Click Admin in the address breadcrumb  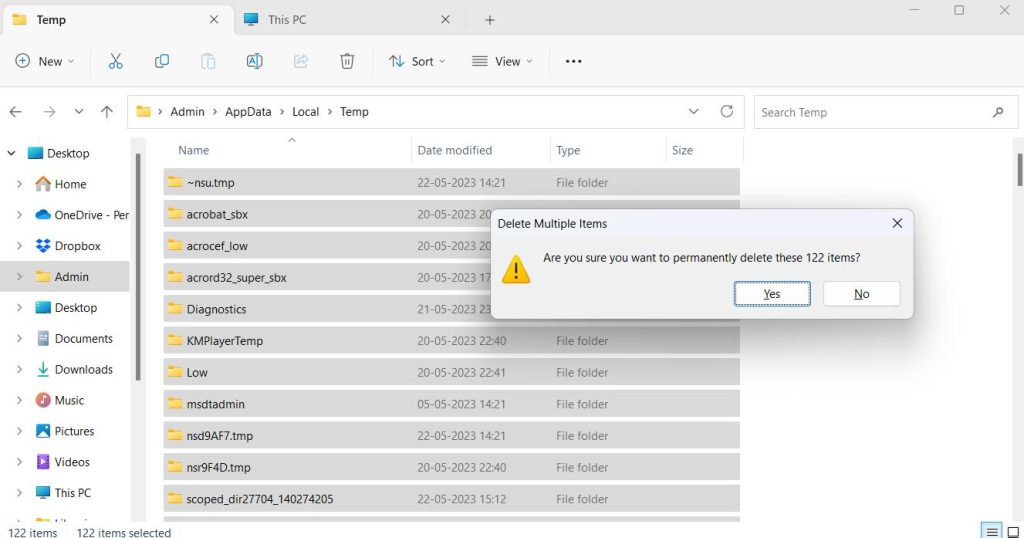coord(187,112)
